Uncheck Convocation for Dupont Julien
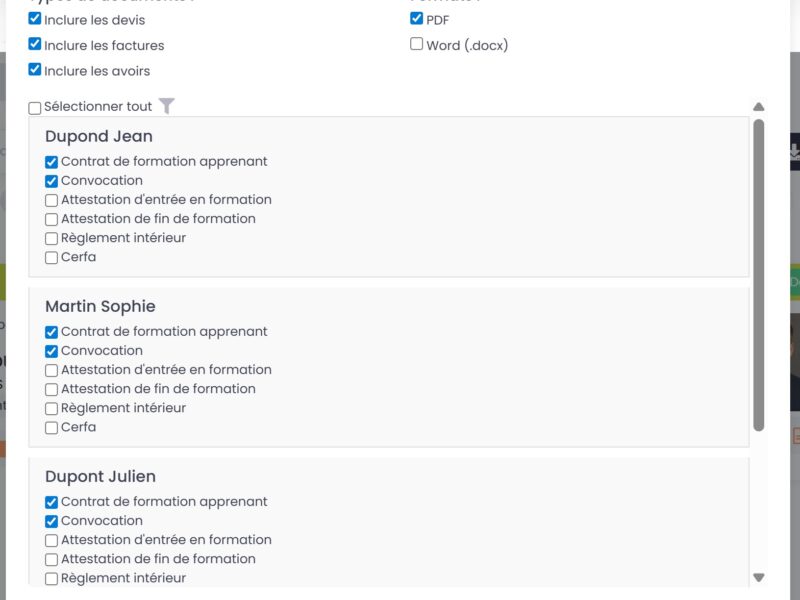Screen dimensions: 800x600 50,520
